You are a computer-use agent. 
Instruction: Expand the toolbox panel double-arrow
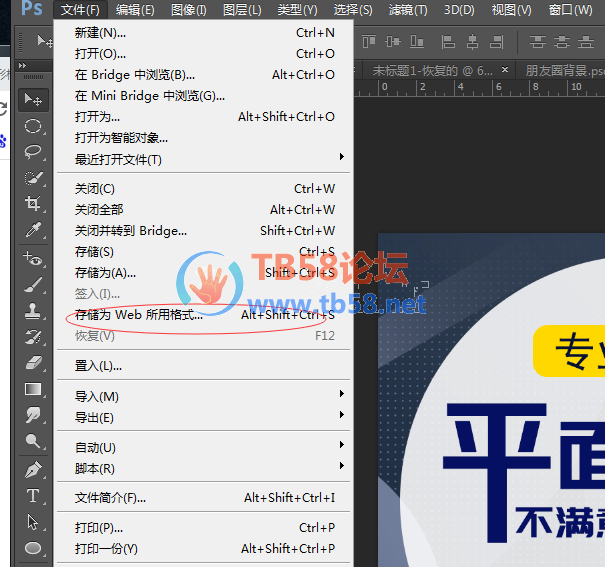pyautogui.click(x=22, y=66)
